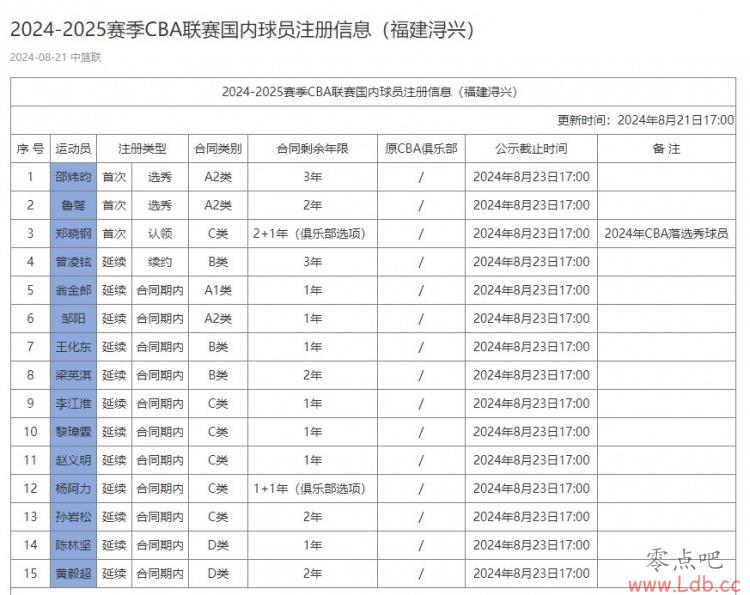Click player name 王化东
Viewport: 750px width, 595px height.
(x=73, y=347)
